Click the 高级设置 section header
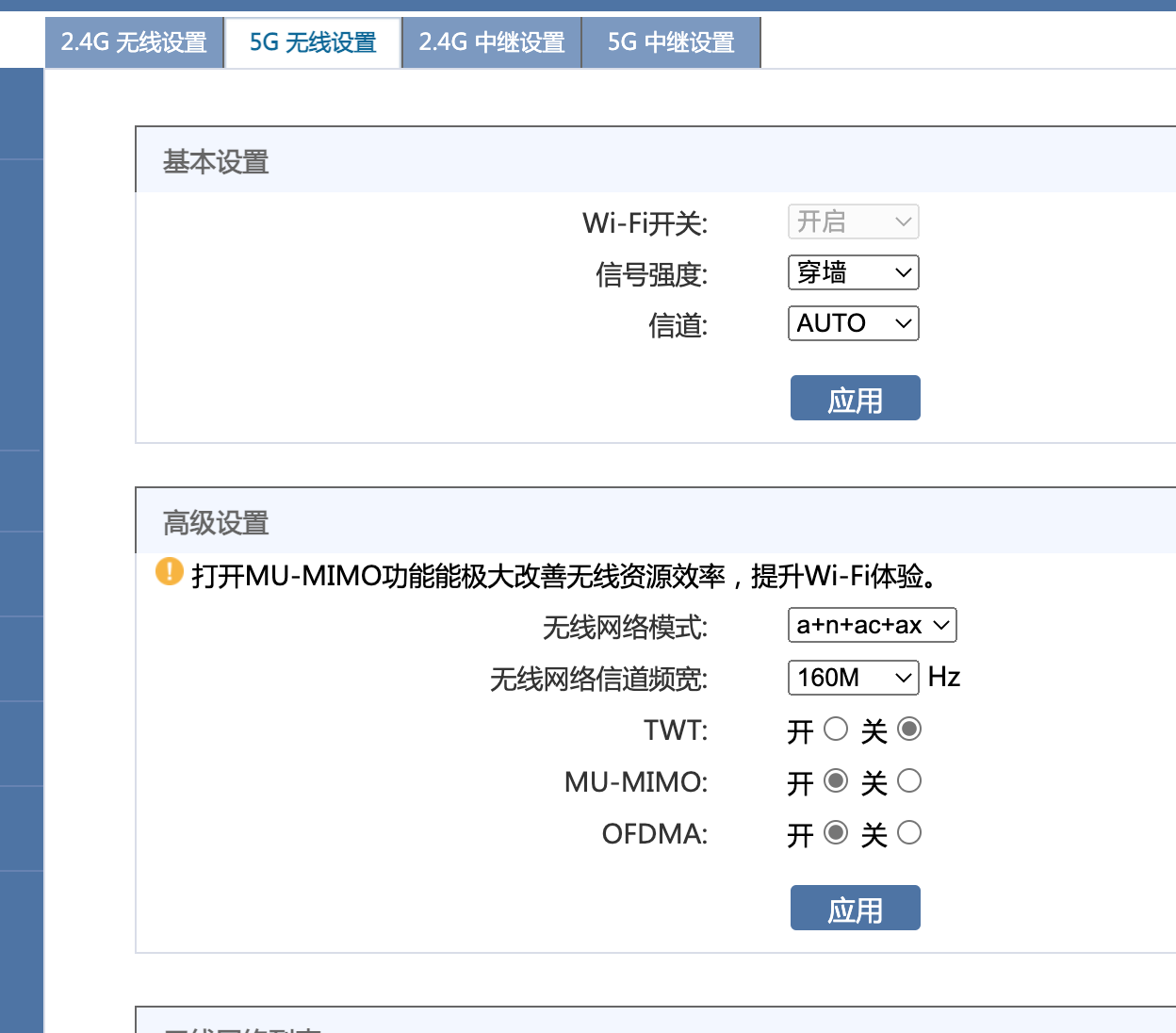This screenshot has height=1033, width=1176. 216,523
